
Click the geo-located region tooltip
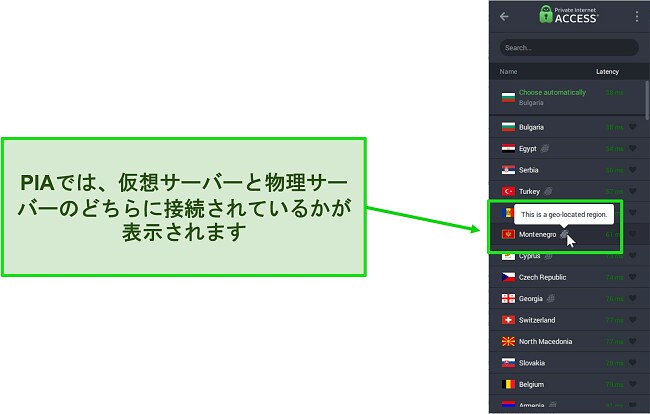(564, 215)
